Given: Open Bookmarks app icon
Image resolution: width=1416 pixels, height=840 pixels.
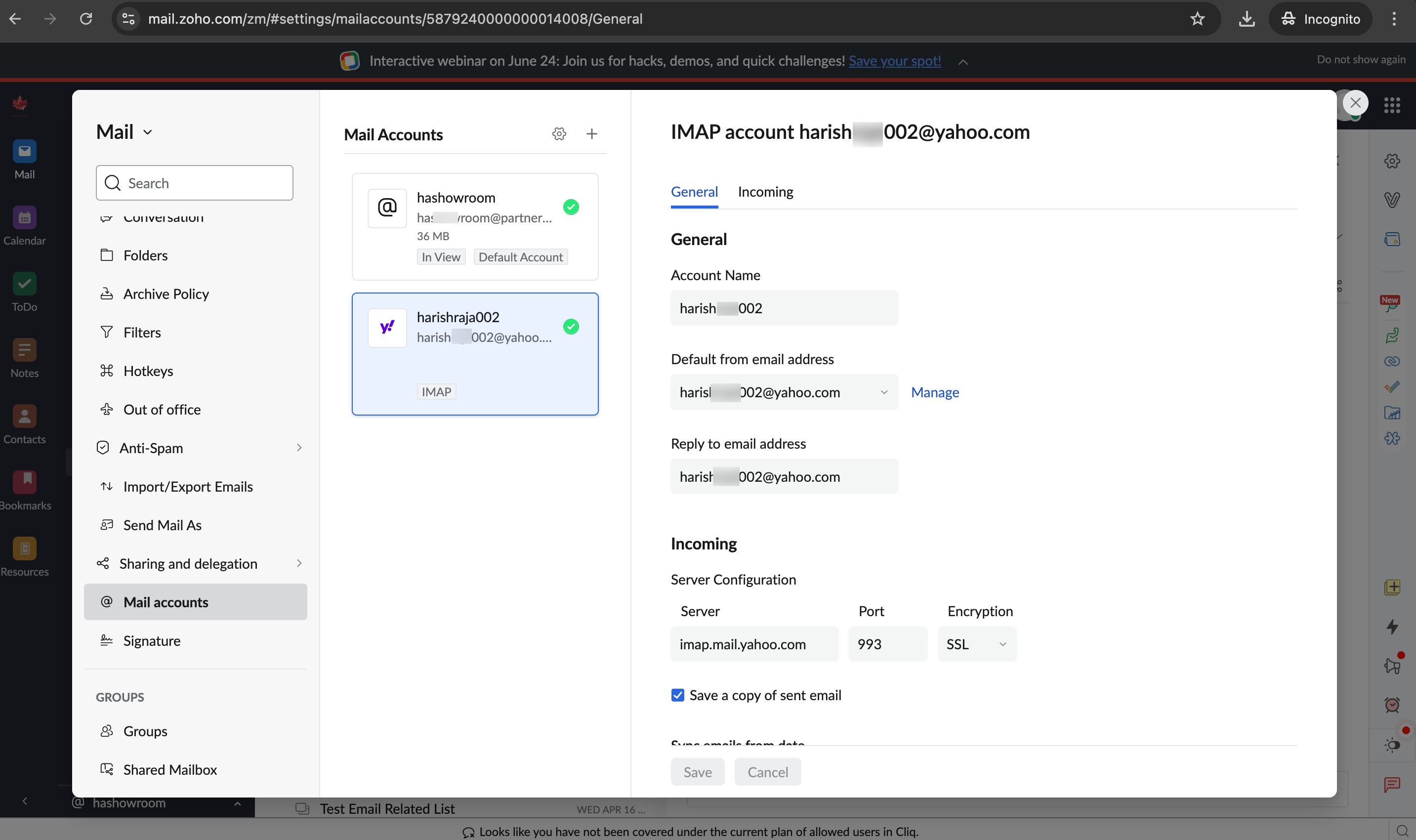Looking at the screenshot, I should 24,483.
